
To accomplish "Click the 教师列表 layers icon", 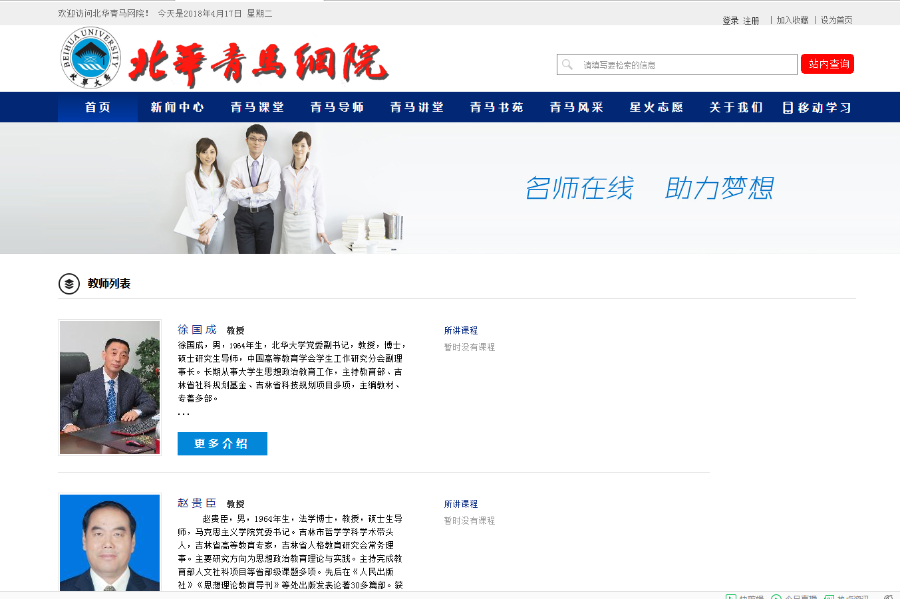I will (69, 283).
